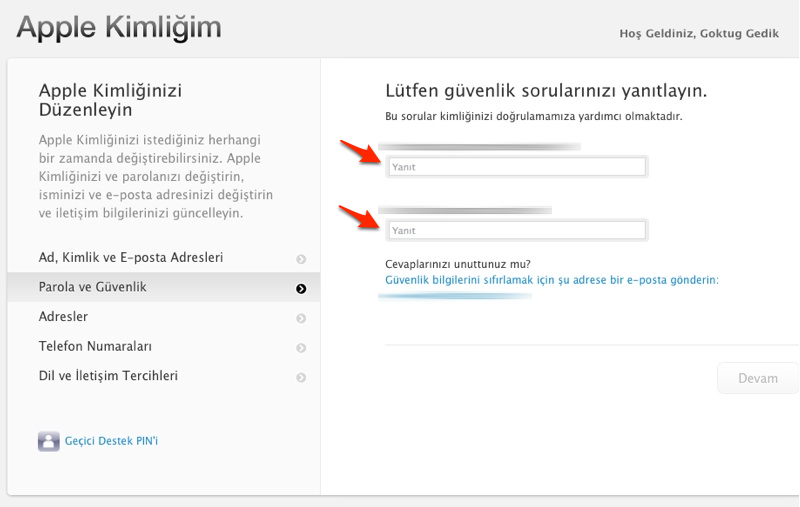Click the dark arrow icon beside Parola ve Güvenlik
Image resolution: width=800 pixels, height=507 pixels.
click(x=301, y=289)
